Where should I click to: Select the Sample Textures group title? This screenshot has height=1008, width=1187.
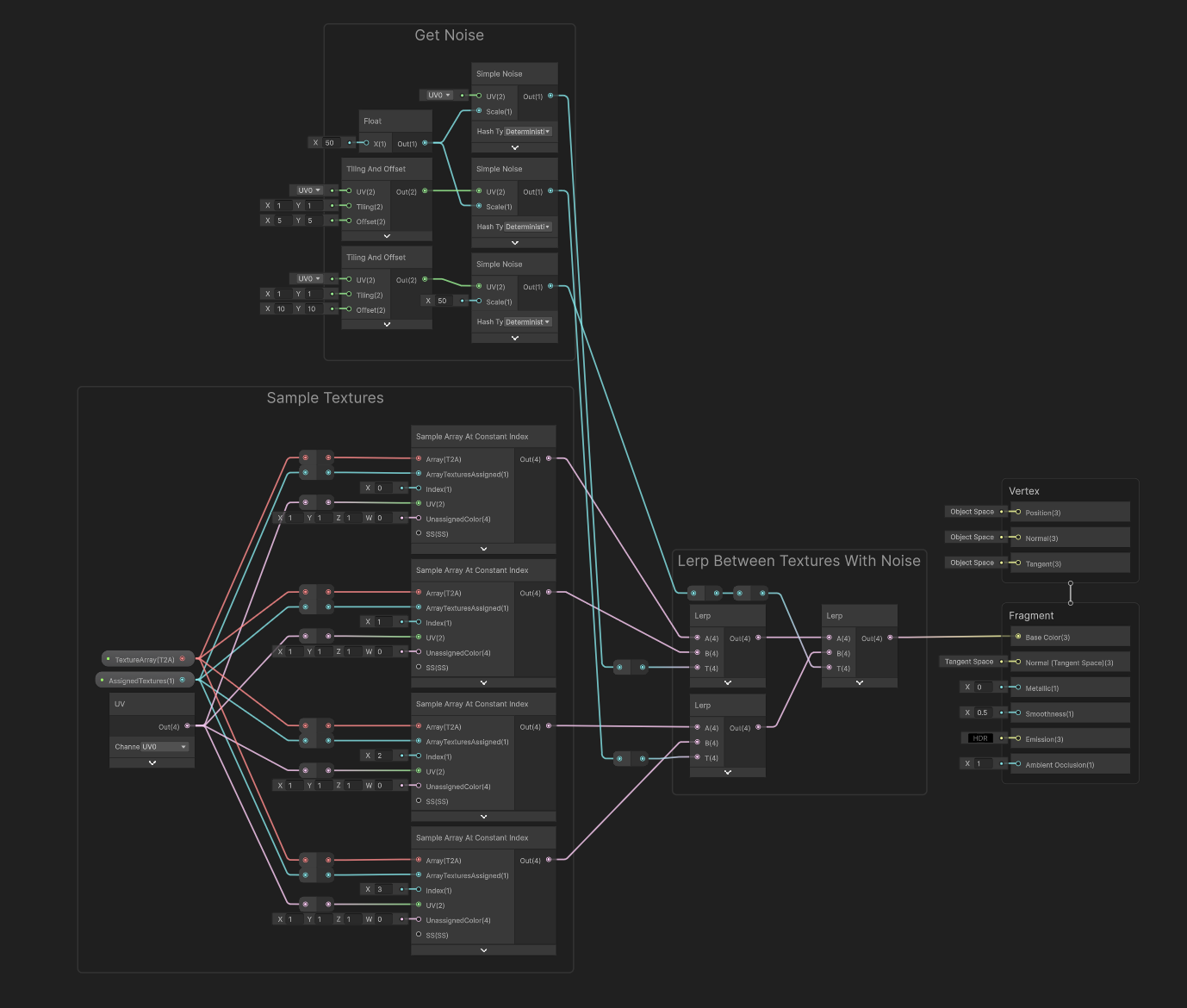click(325, 398)
